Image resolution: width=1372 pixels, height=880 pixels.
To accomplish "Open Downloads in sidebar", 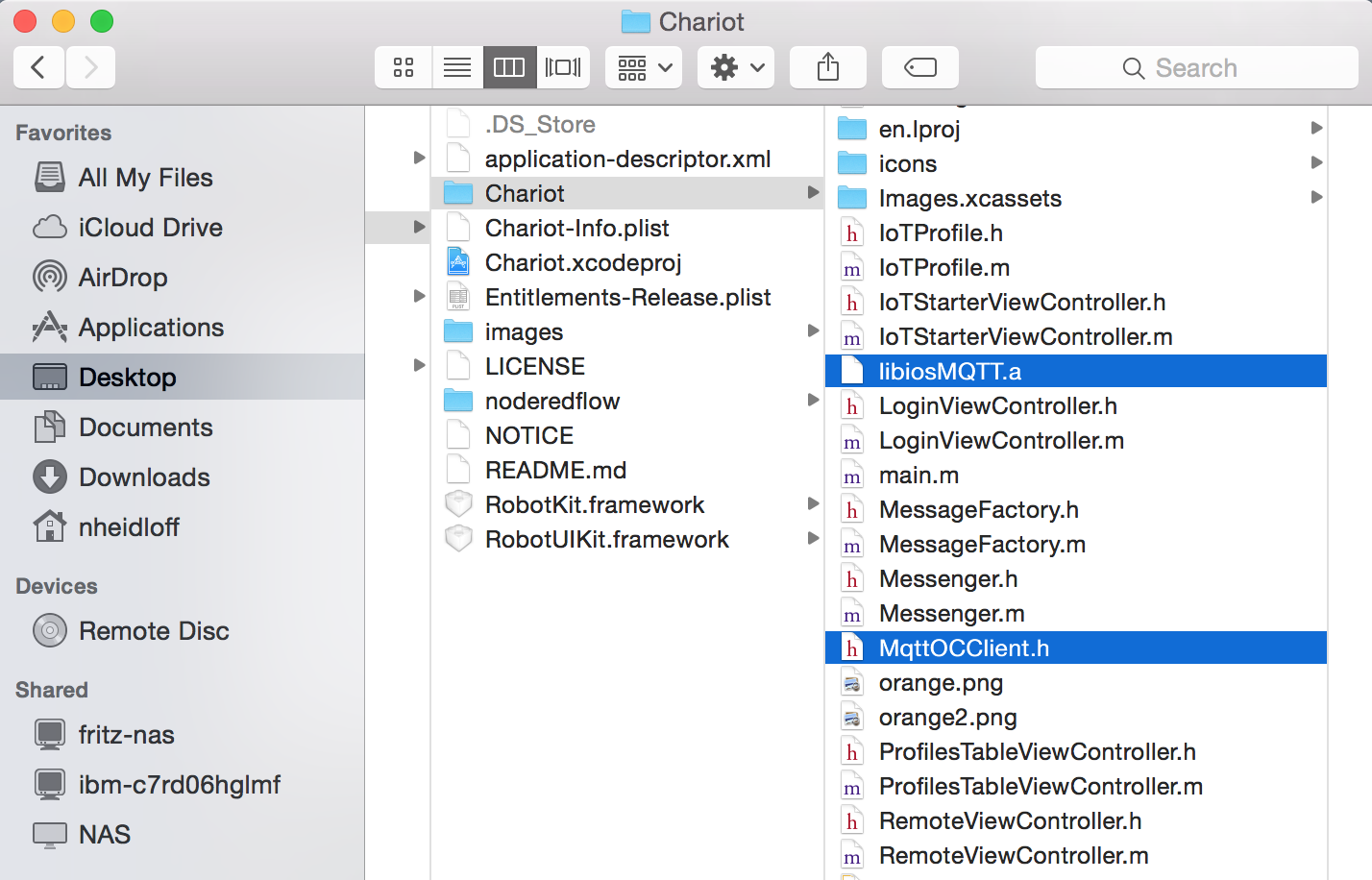I will pyautogui.click(x=183, y=477).
